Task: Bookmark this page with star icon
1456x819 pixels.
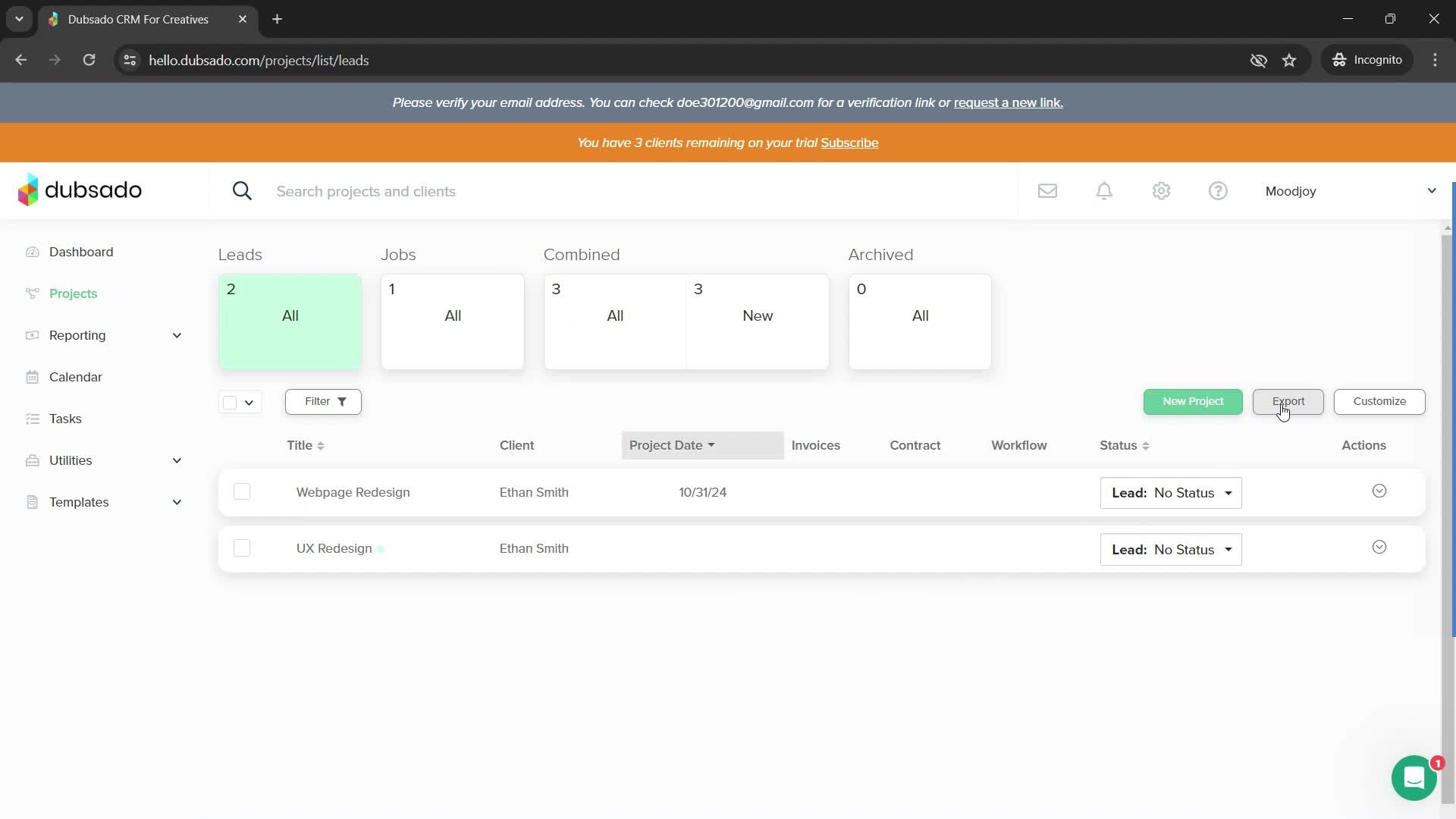Action: (x=1289, y=60)
